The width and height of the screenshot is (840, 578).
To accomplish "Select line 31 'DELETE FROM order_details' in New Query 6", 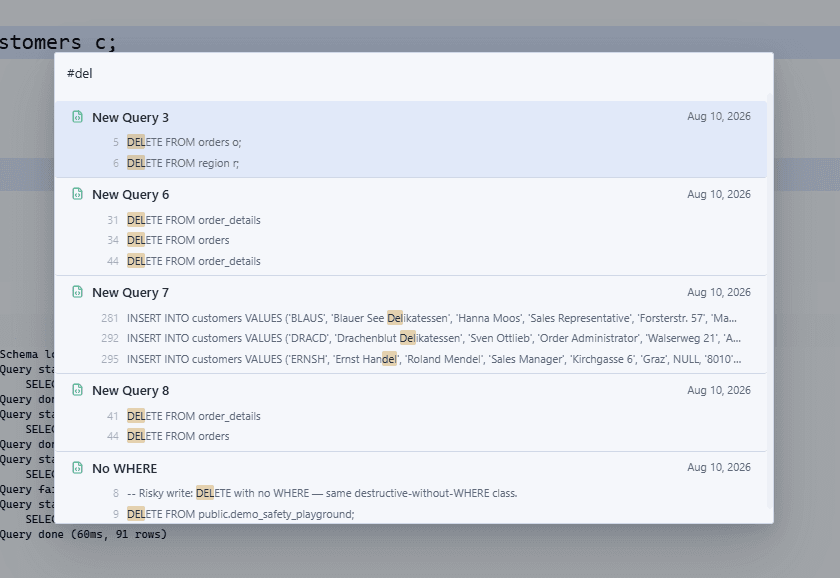I will (193, 220).
